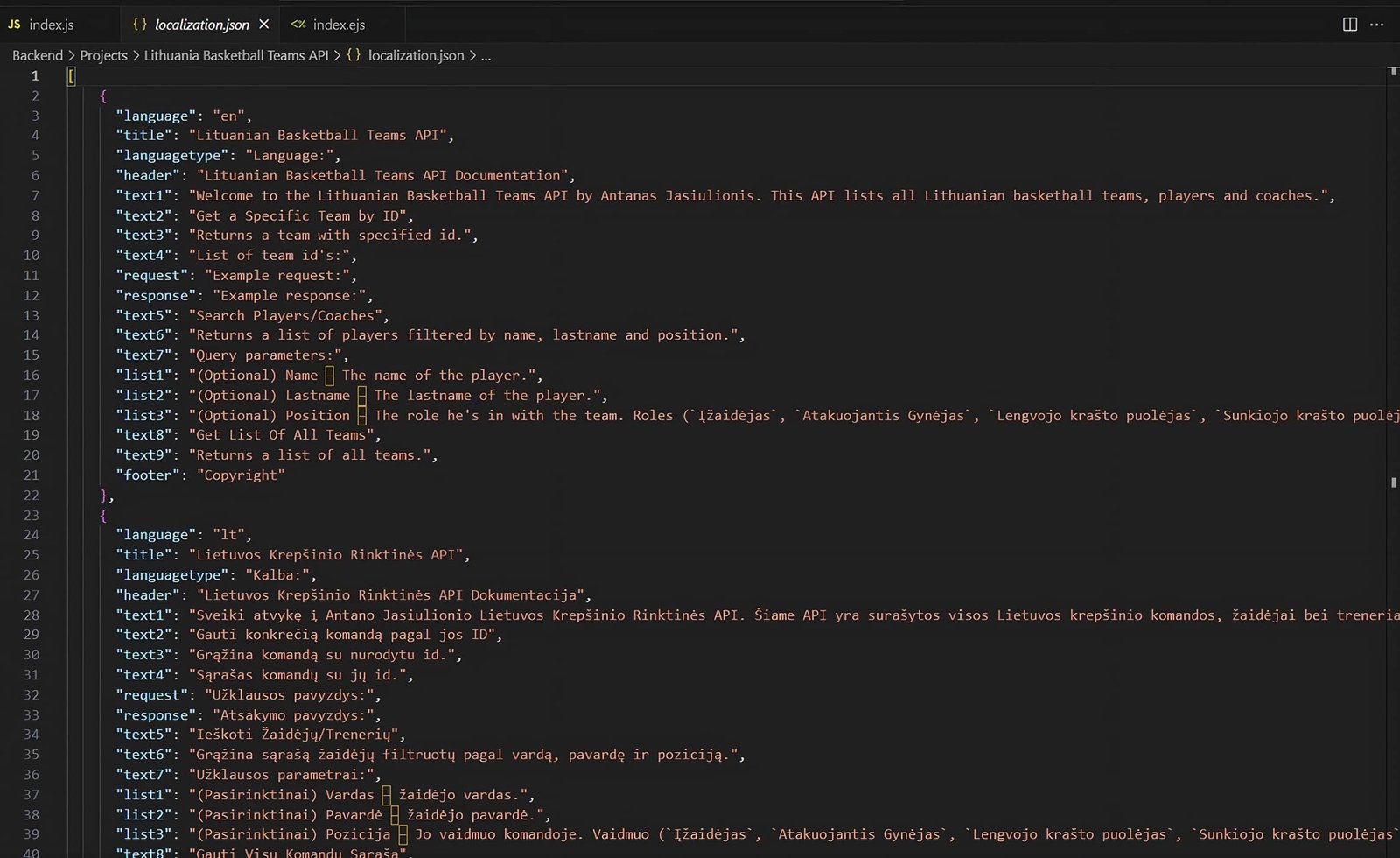1400x858 pixels.
Task: Click "Example response:" value
Action: pos(290,295)
